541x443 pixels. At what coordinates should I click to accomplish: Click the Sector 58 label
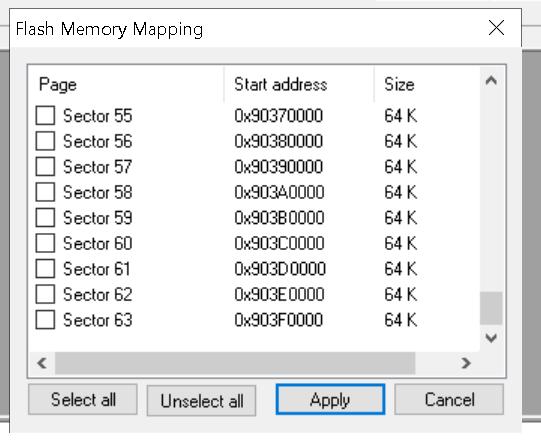point(98,192)
